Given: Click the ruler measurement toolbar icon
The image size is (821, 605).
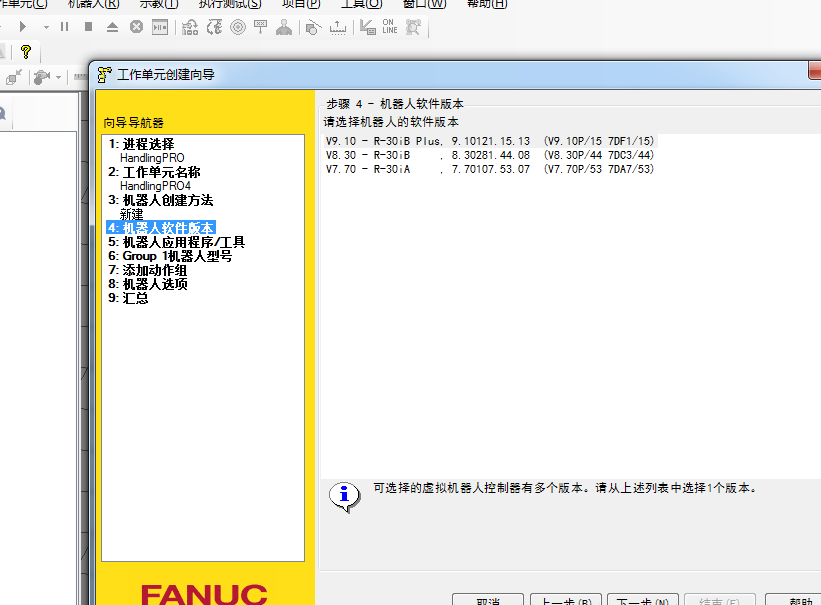Looking at the screenshot, I should (x=338, y=27).
